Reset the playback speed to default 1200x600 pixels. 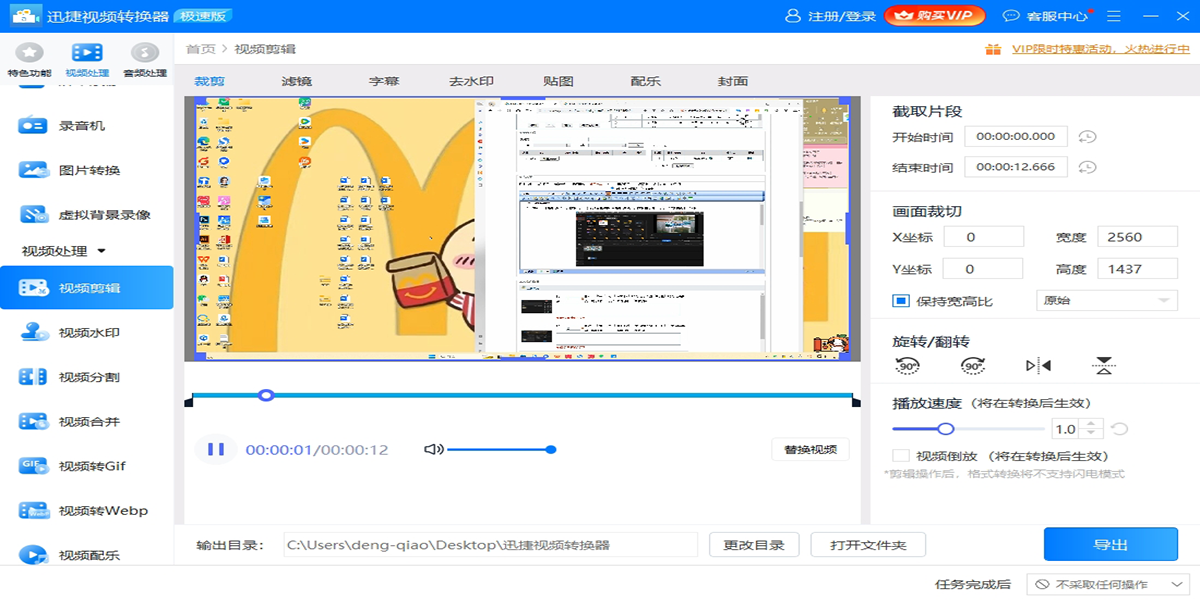pos(1120,429)
